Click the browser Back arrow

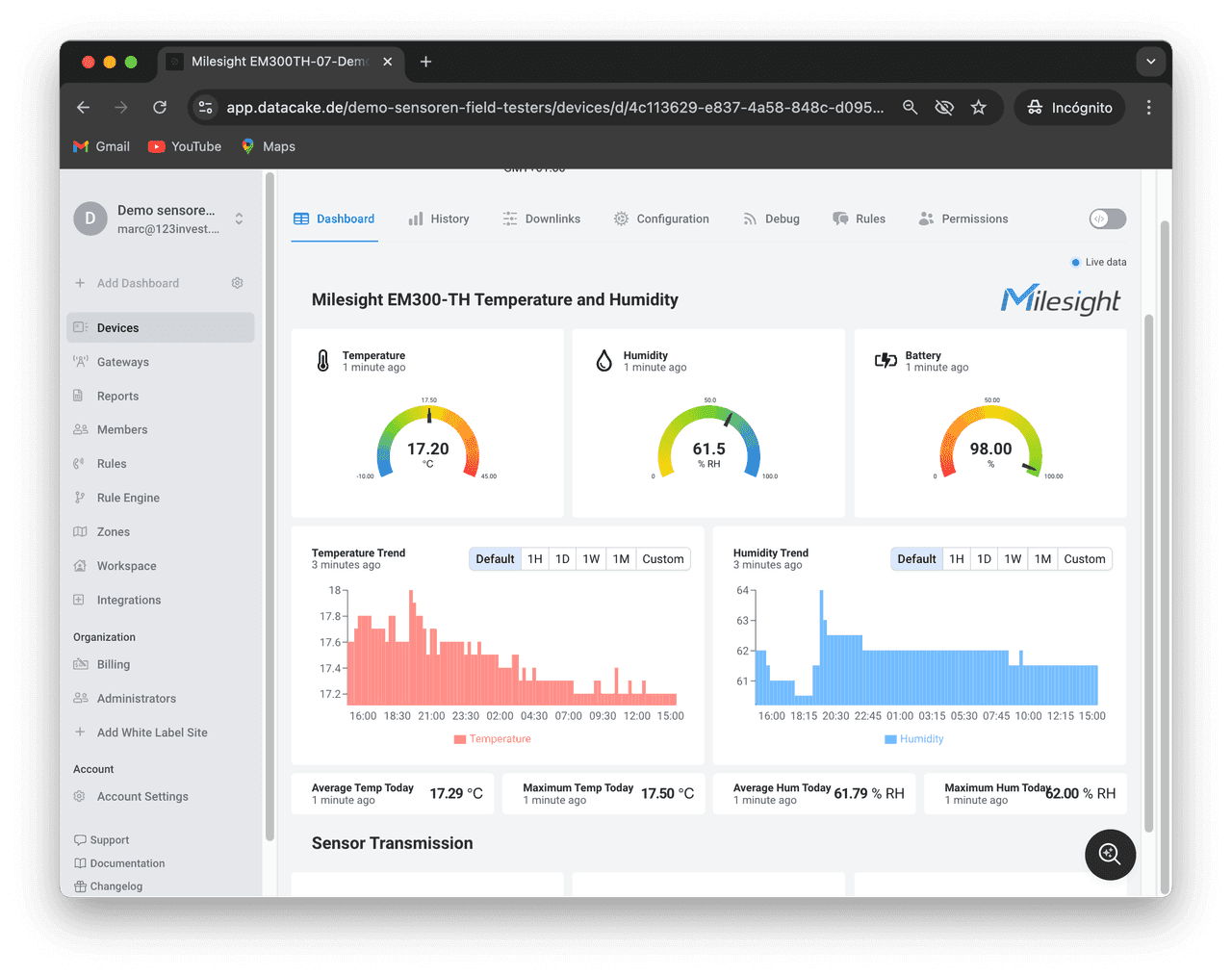(x=83, y=108)
